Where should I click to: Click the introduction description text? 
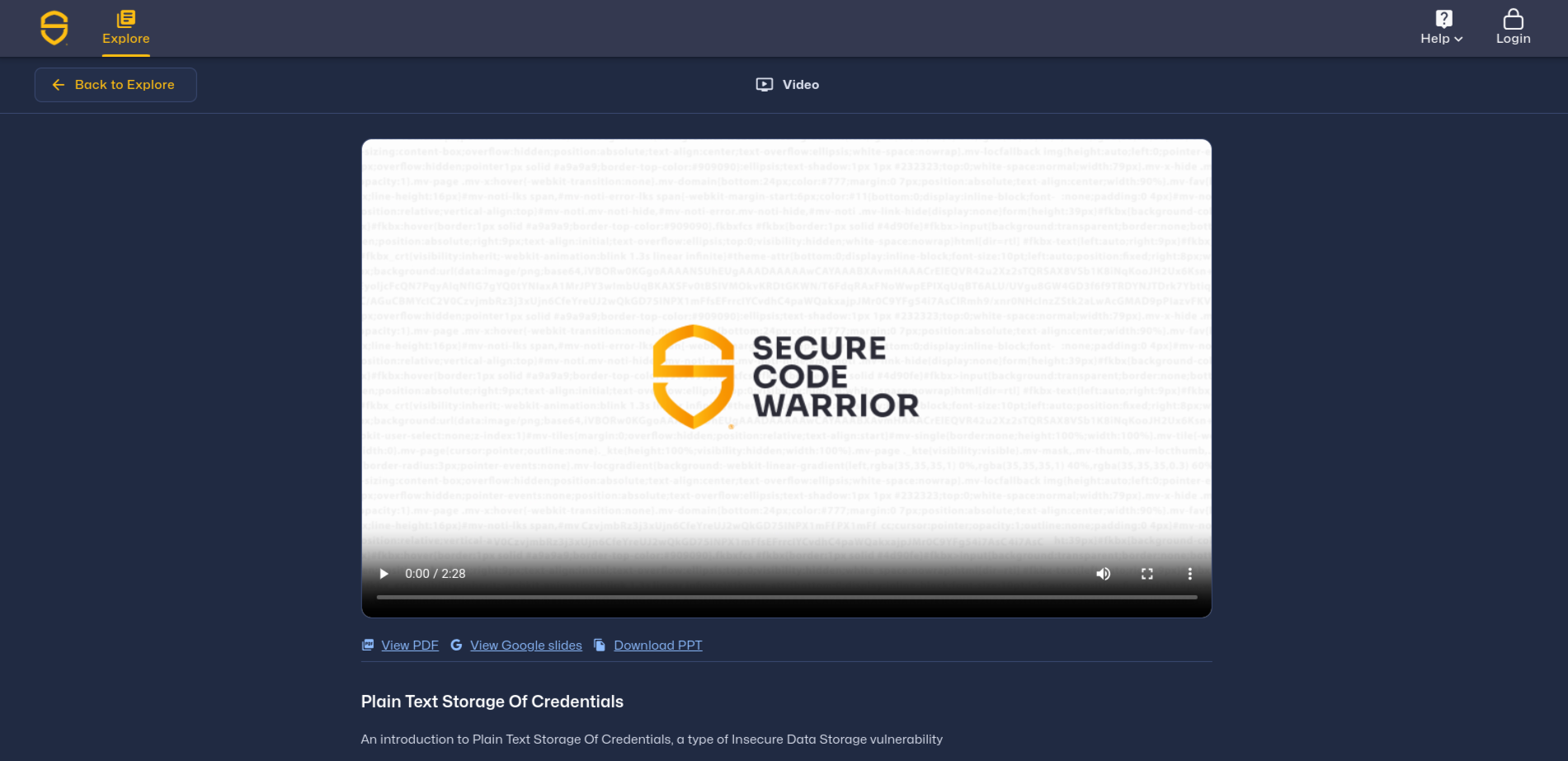(x=652, y=740)
